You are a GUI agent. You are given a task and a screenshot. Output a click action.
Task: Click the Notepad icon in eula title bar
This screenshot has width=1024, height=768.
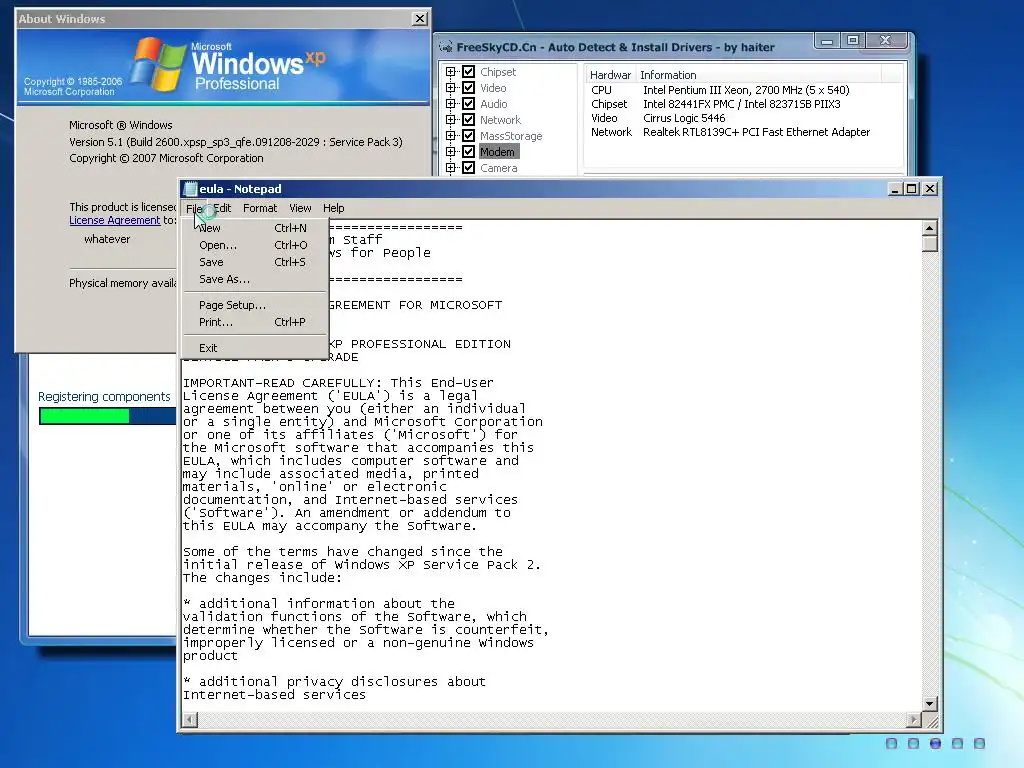190,189
